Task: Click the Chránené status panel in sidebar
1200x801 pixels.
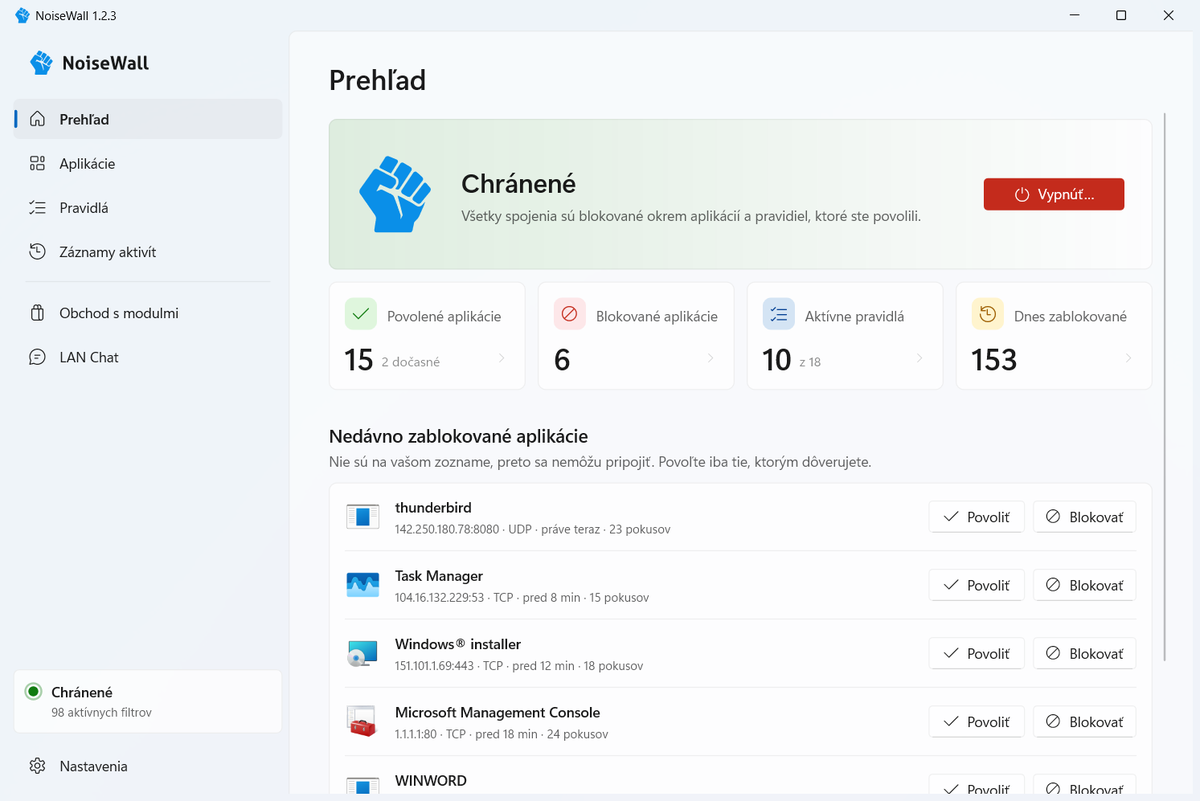Action: [148, 701]
